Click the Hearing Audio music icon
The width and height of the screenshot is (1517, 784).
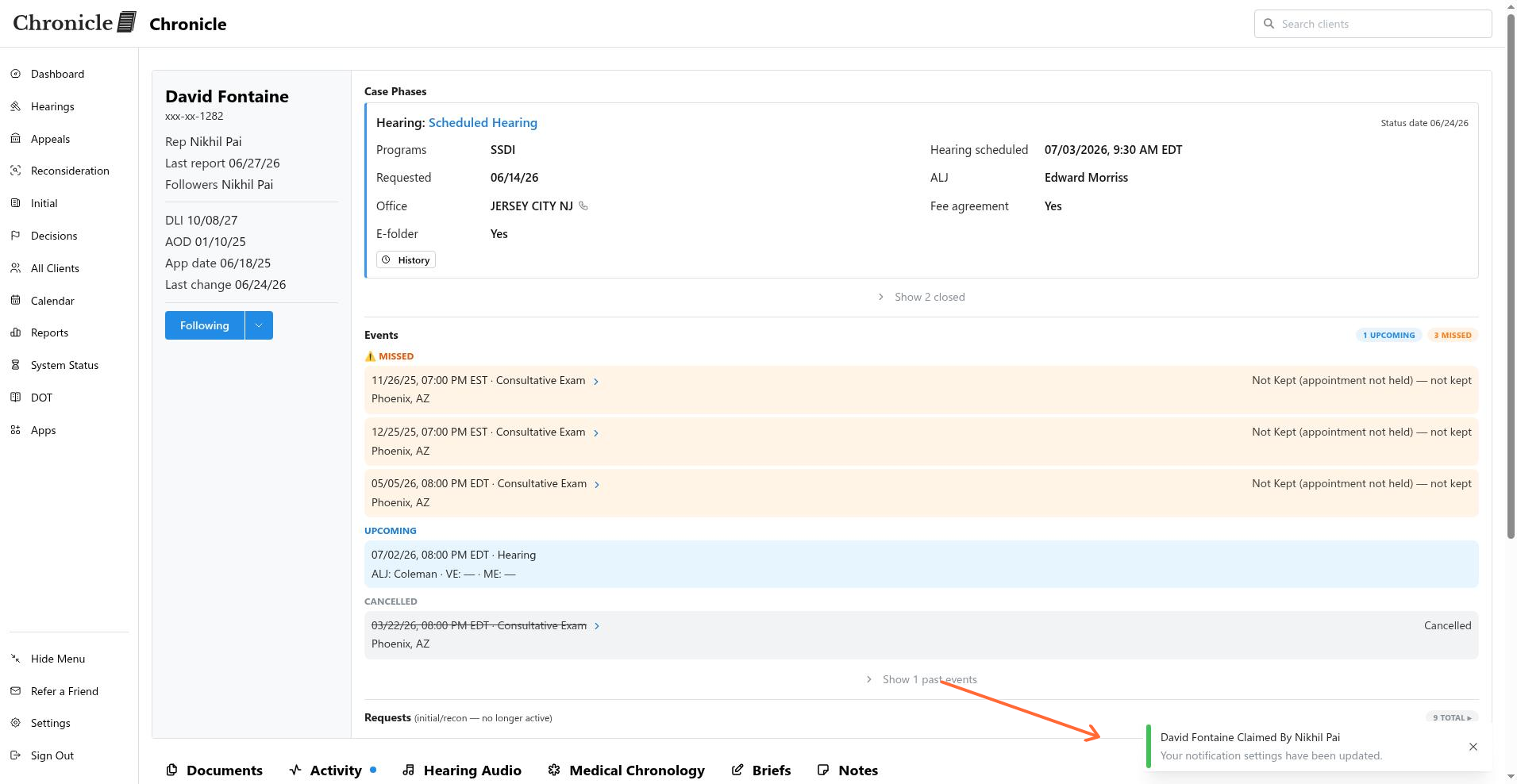coord(408,770)
